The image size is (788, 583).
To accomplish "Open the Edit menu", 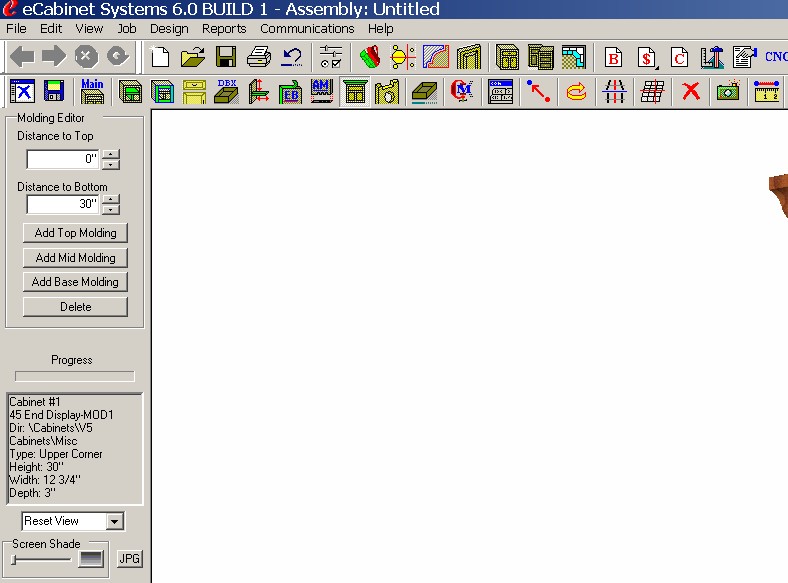I will click(x=51, y=29).
